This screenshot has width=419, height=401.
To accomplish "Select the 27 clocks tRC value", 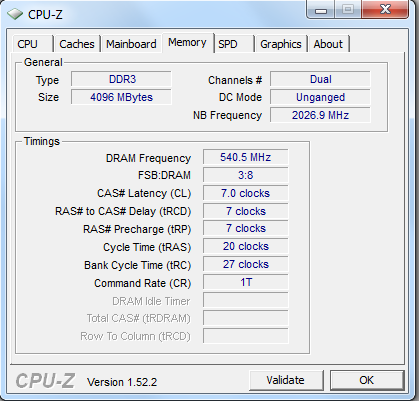I will coord(246,264).
